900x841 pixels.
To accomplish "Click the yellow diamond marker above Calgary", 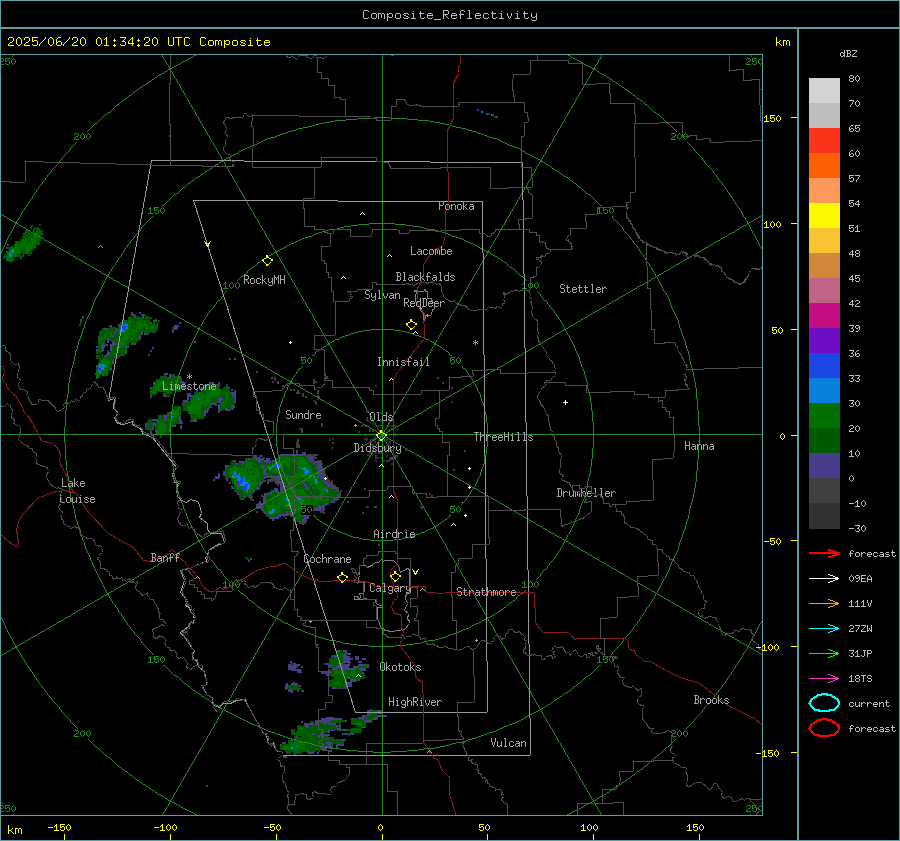I will pyautogui.click(x=395, y=576).
